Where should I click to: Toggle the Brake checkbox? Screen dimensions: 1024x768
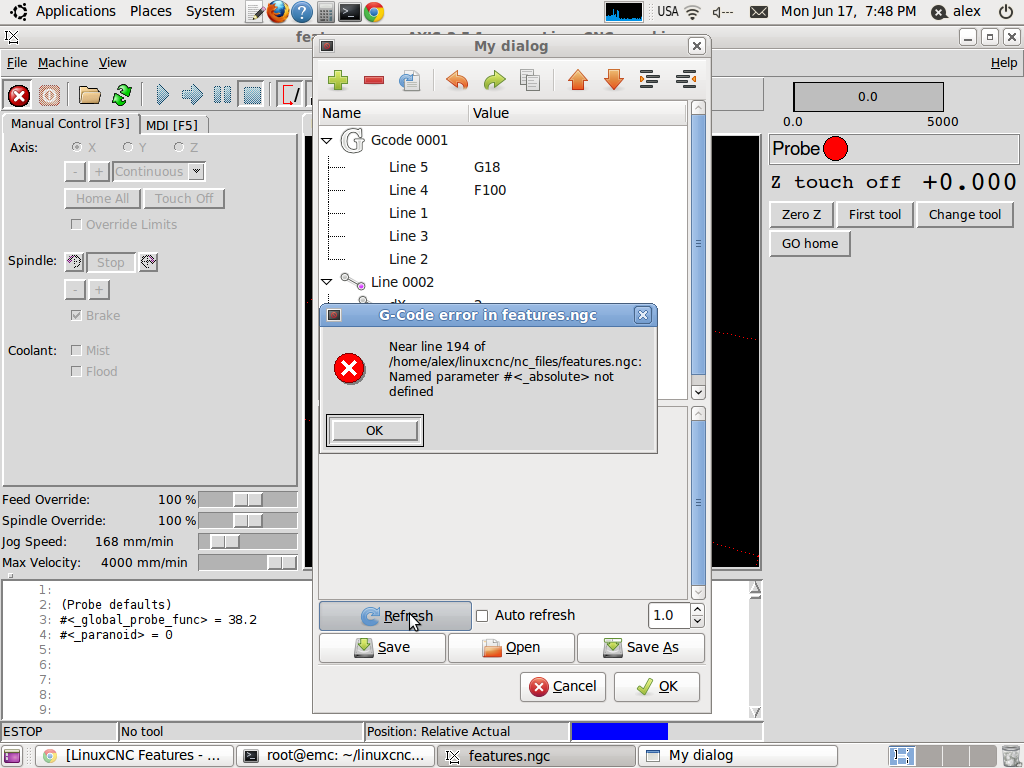point(76,315)
